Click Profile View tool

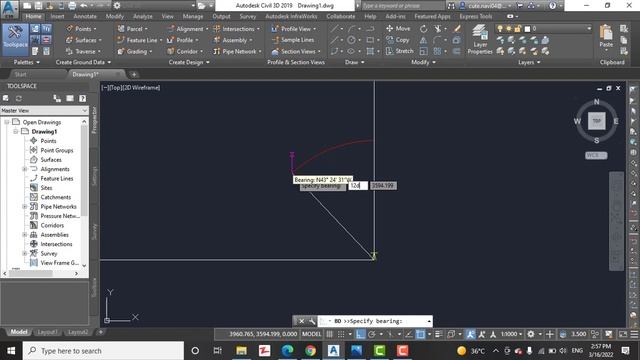pos(294,29)
